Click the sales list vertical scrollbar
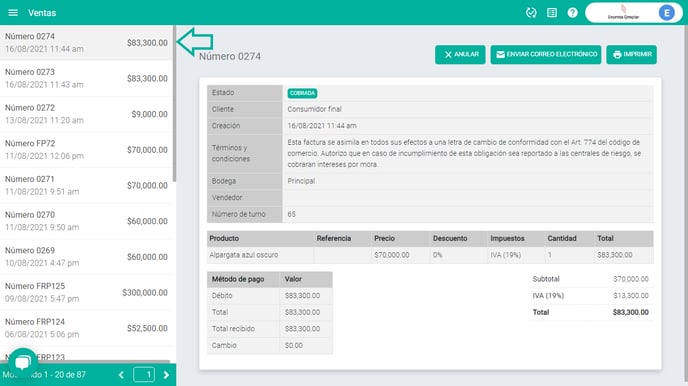The image size is (688, 386). click(x=174, y=104)
